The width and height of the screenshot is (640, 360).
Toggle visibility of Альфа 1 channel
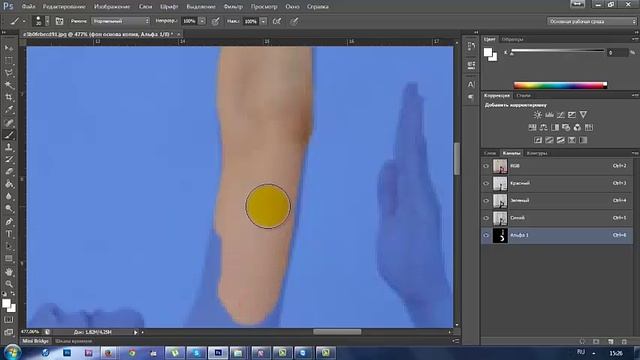coord(486,235)
